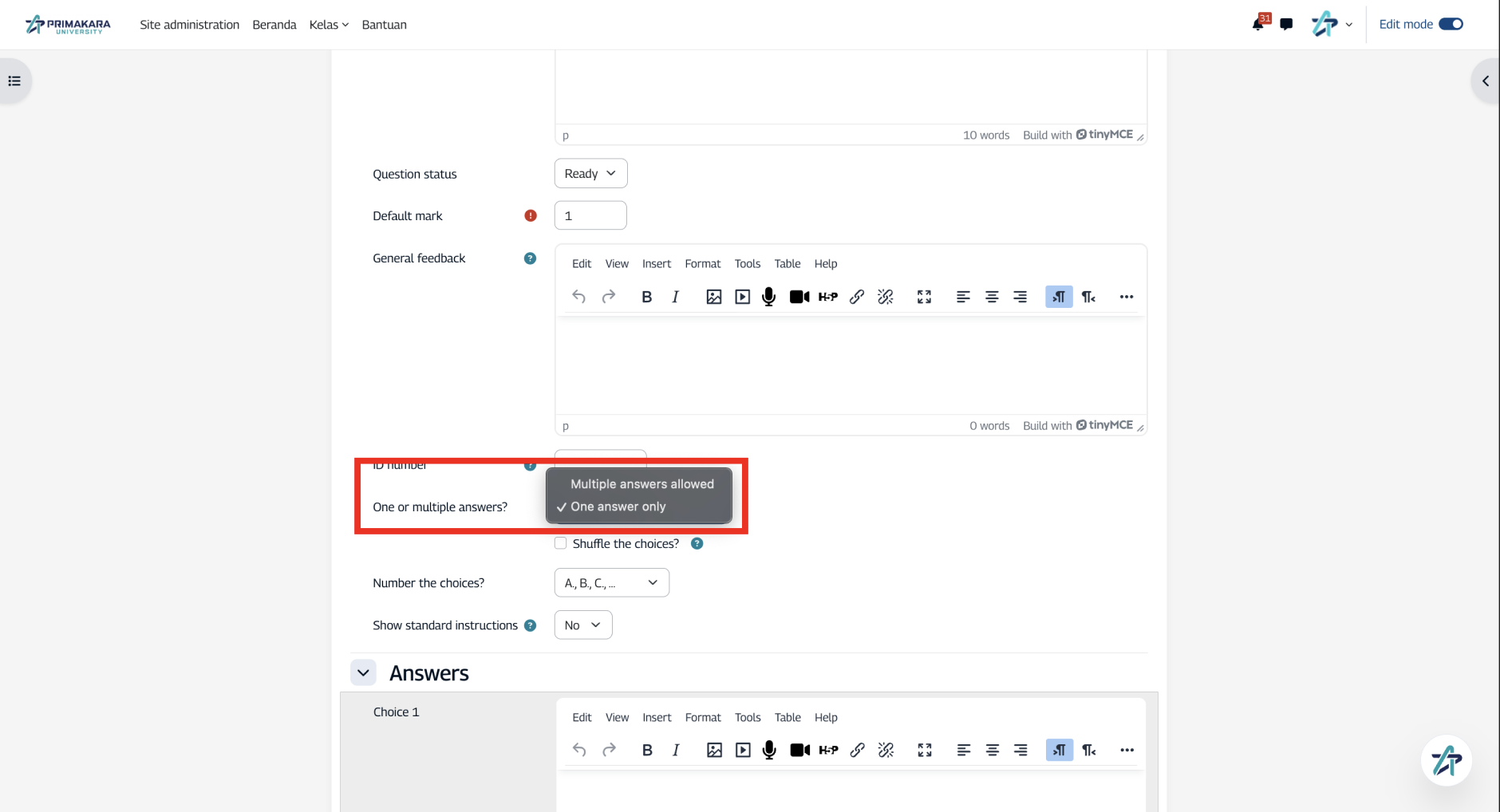Open notifications bell with 31 badge
Image resolution: width=1500 pixels, height=812 pixels.
1259,23
